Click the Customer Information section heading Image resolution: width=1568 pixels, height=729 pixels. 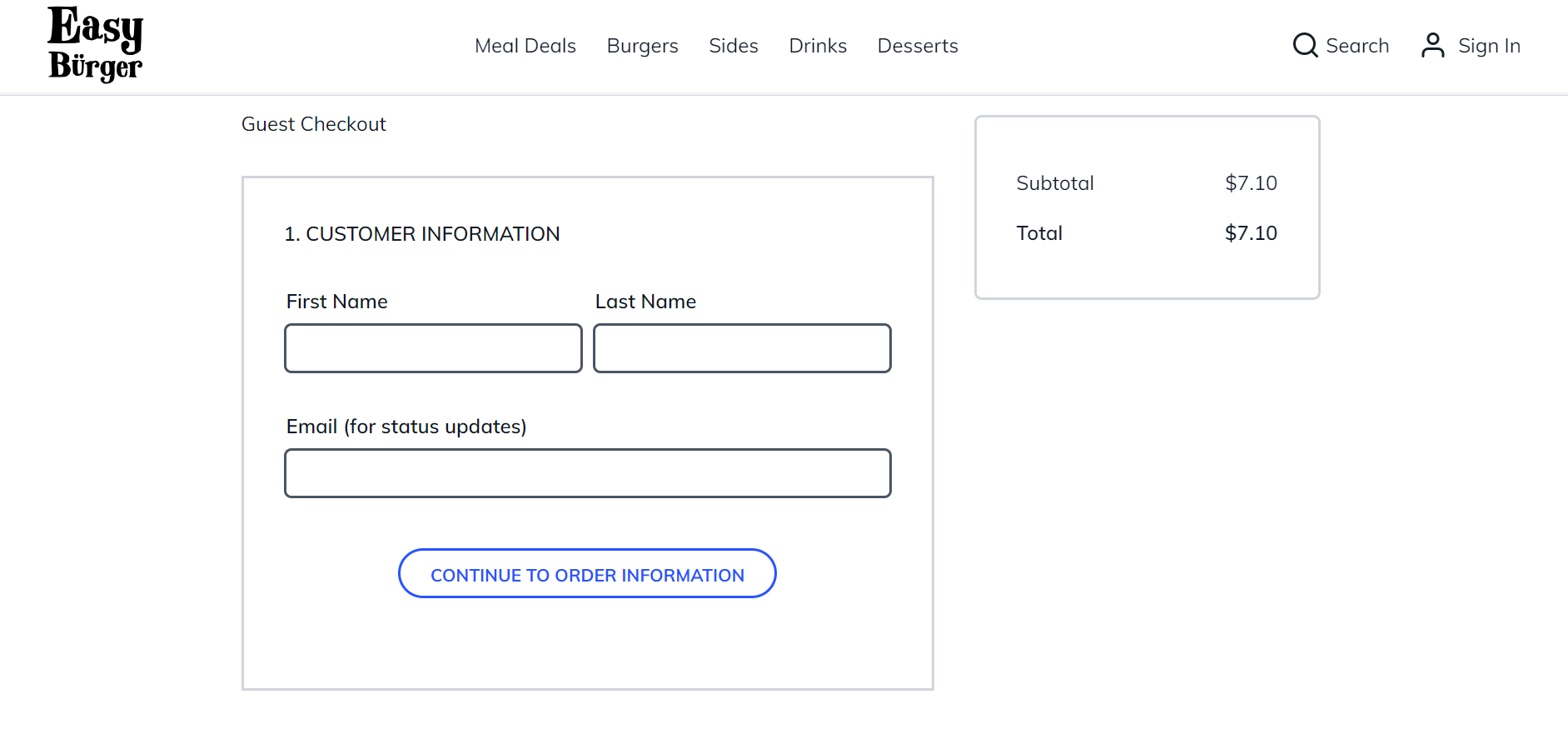point(421,234)
